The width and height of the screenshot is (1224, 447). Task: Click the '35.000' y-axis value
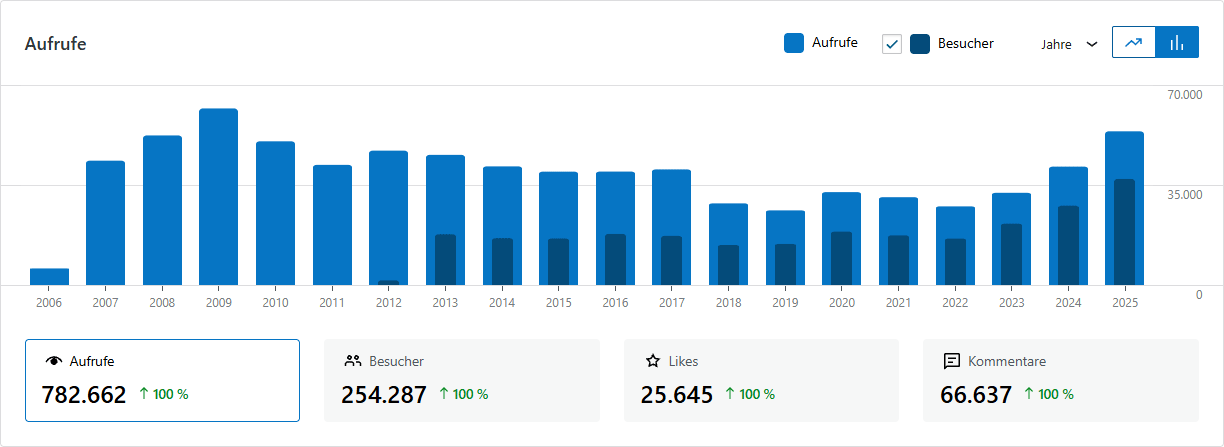[x=1185, y=194]
